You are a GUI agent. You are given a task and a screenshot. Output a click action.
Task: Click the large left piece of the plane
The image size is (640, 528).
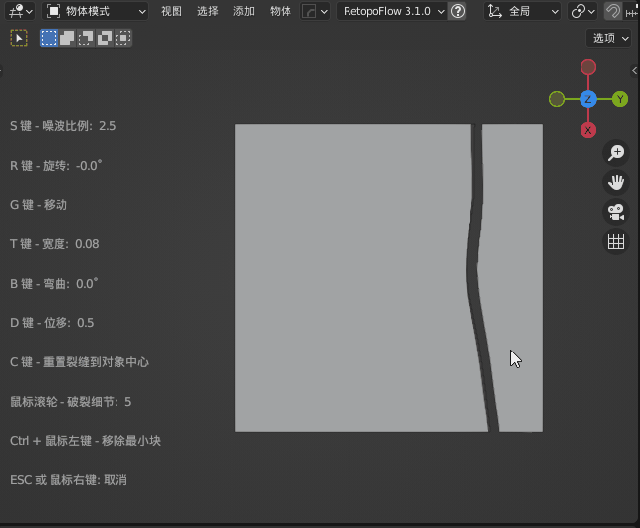pos(351,277)
